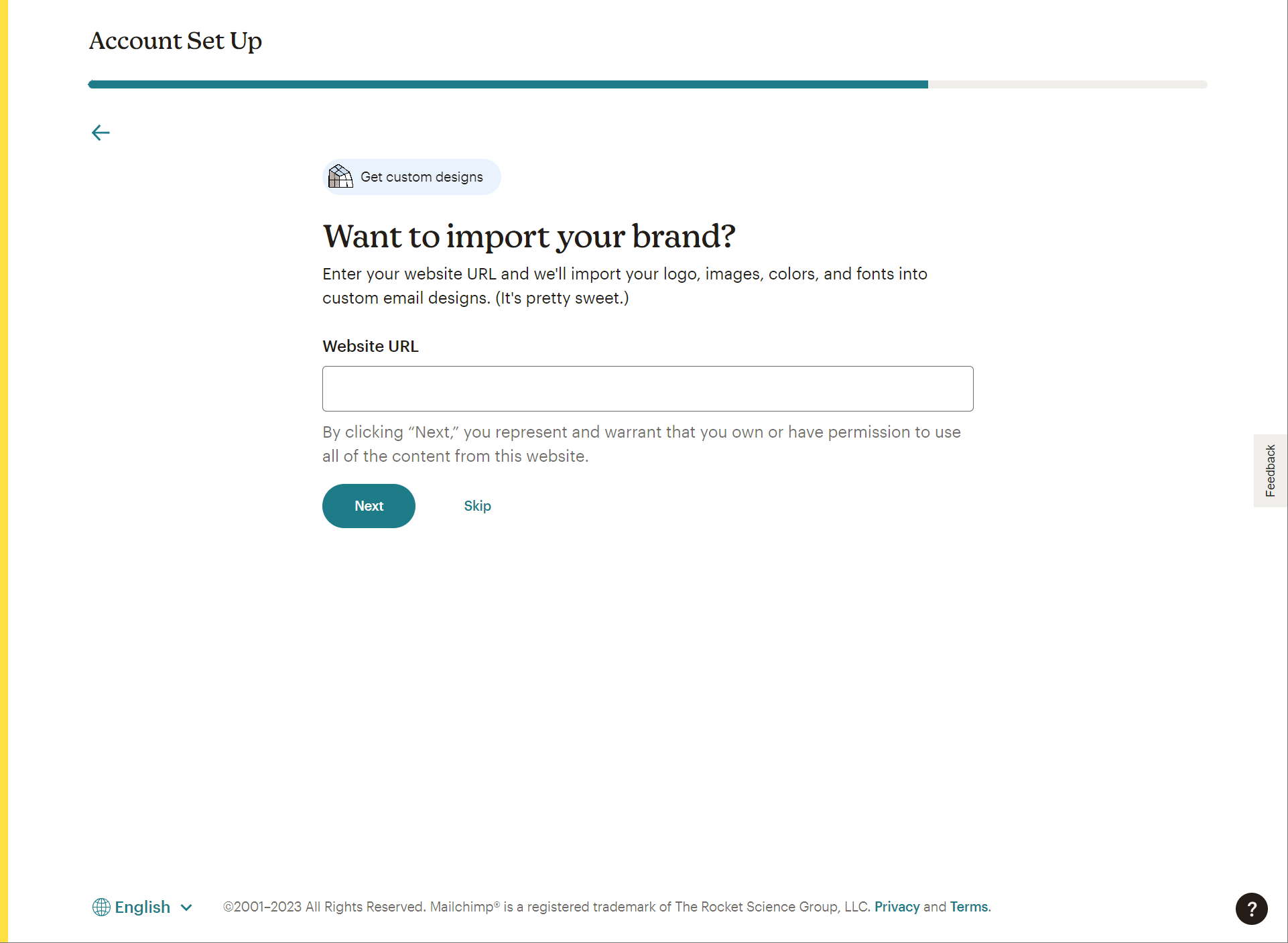Open the English language selector
The height and width of the screenshot is (943, 1288).
pos(143,907)
